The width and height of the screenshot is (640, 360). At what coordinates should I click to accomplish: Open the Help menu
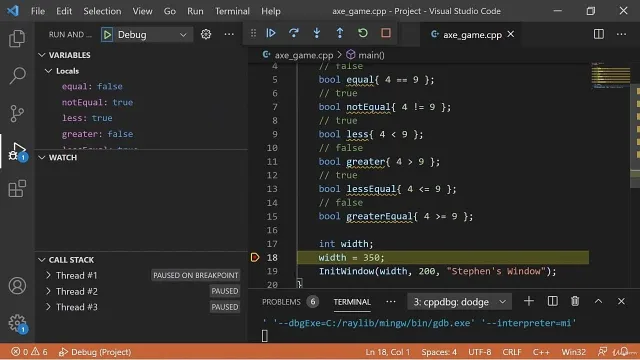pyautogui.click(x=271, y=11)
